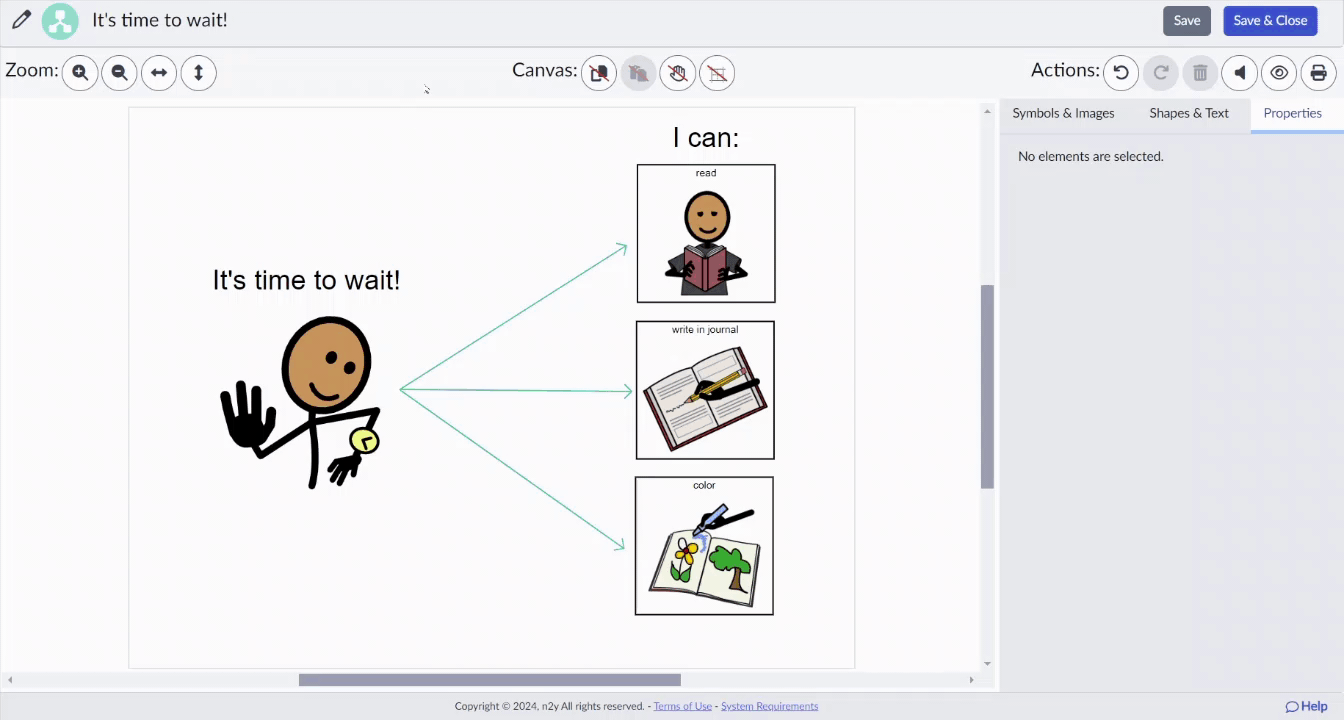The width and height of the screenshot is (1344, 720).
Task: Click the Save button
Action: [x=1187, y=20]
